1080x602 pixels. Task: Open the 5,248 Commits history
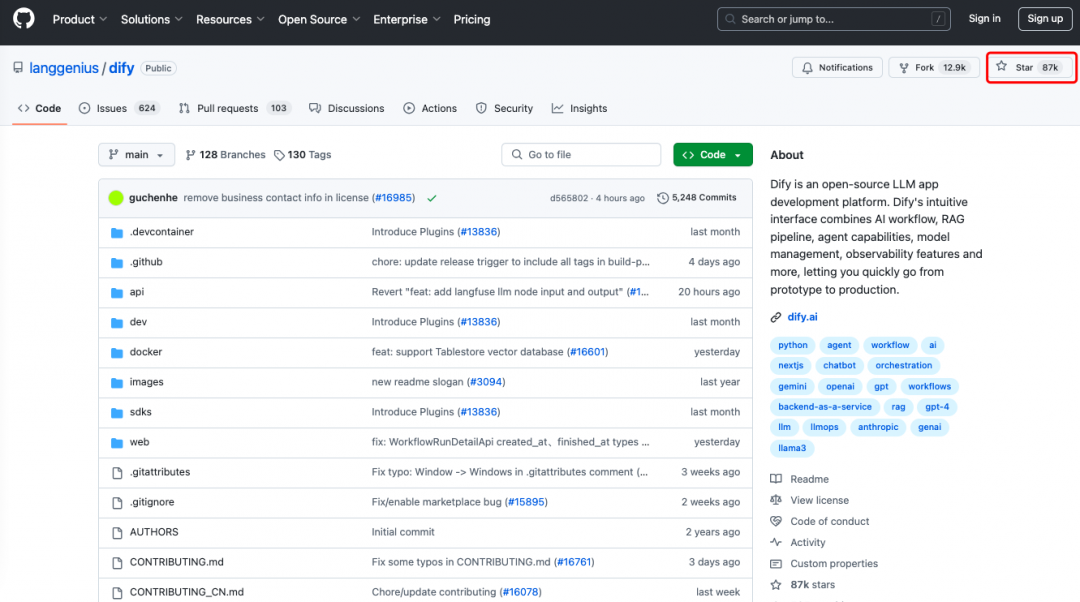pos(696,198)
